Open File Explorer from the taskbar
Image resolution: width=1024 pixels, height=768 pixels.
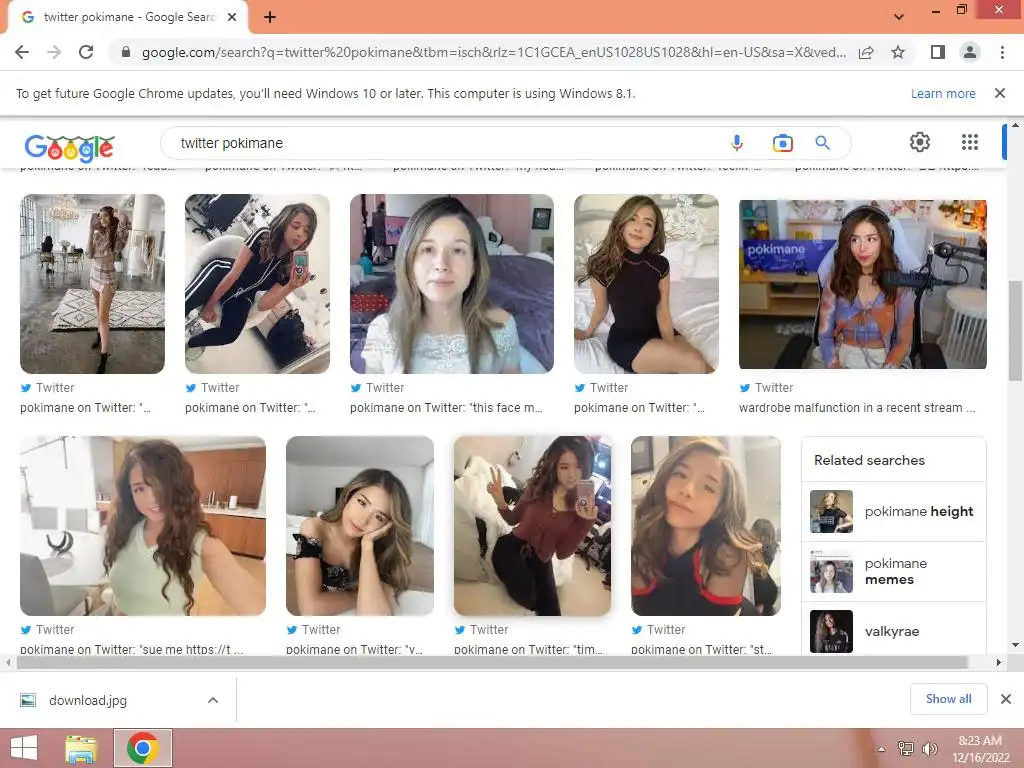click(81, 748)
